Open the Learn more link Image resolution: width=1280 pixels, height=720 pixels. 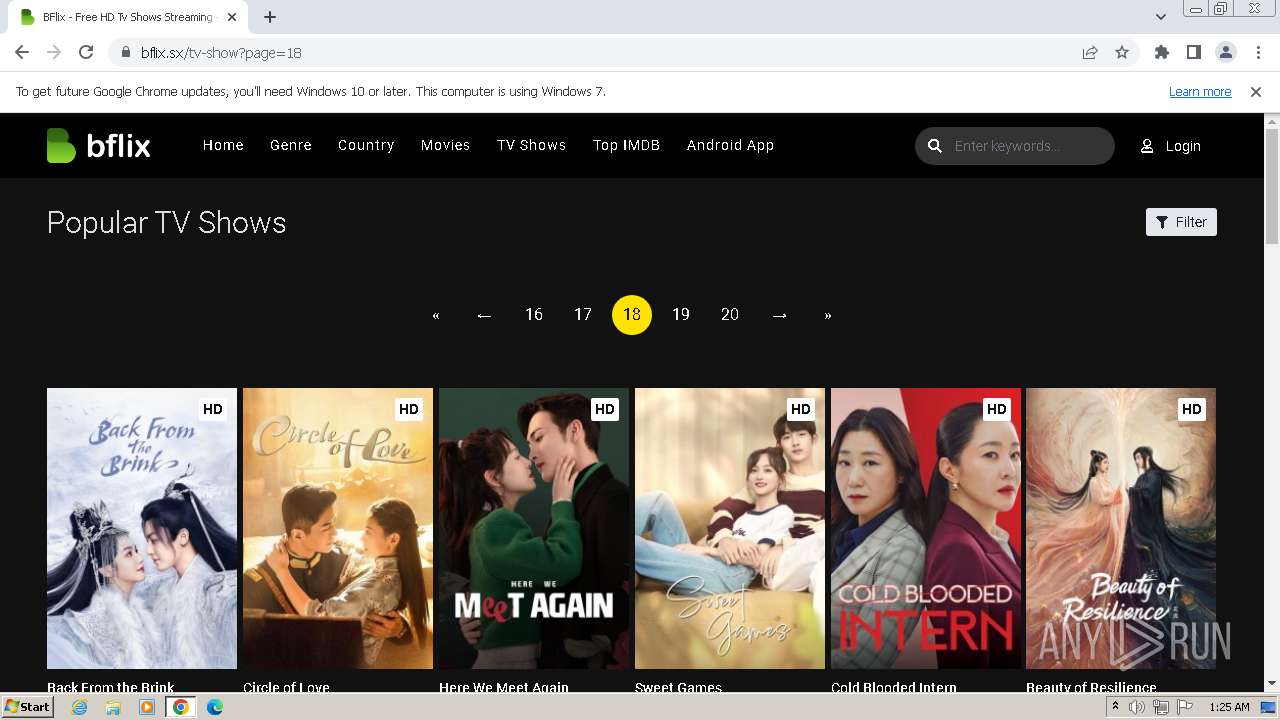(1200, 92)
